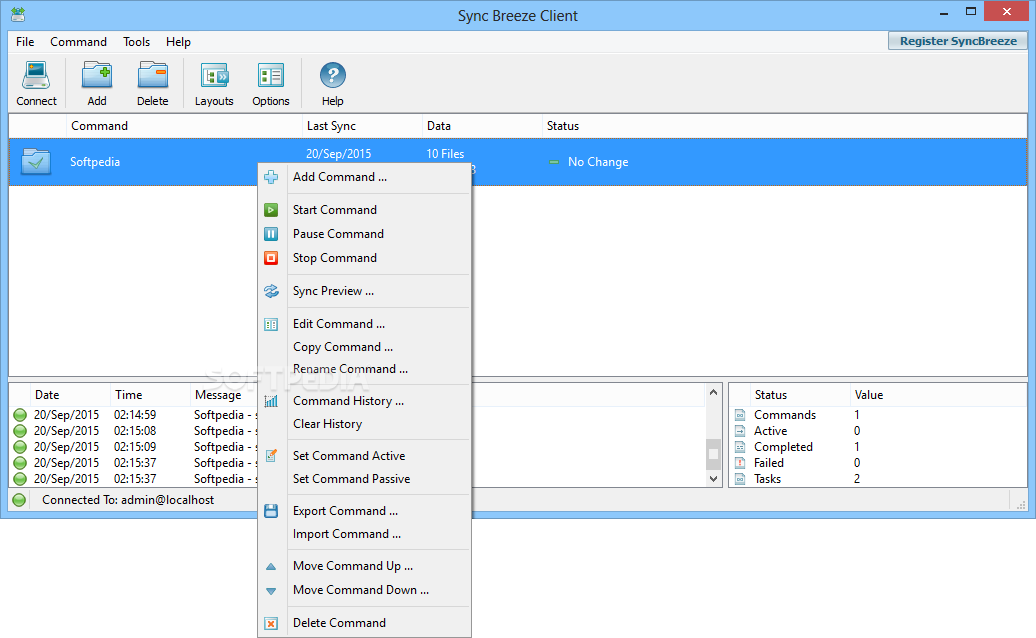Click the 20/Sep/2015 last sync cell

[338, 154]
